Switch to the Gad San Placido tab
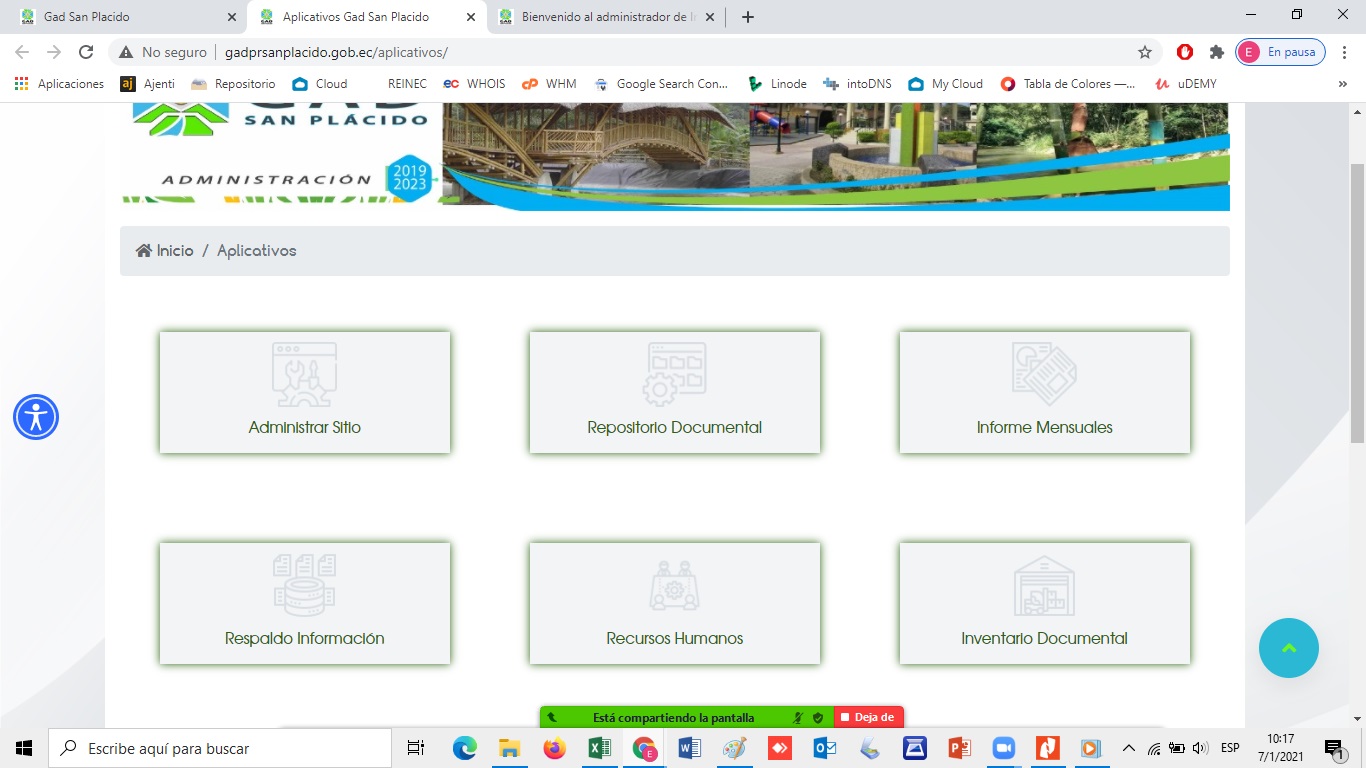Viewport: 1366px width, 768px height. click(x=120, y=17)
